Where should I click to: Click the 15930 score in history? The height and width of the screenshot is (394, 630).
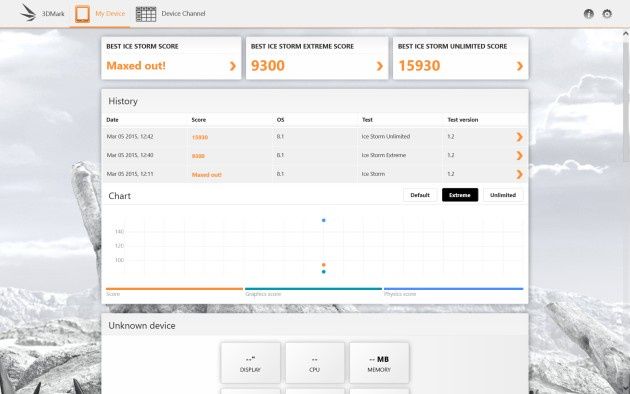click(x=200, y=137)
